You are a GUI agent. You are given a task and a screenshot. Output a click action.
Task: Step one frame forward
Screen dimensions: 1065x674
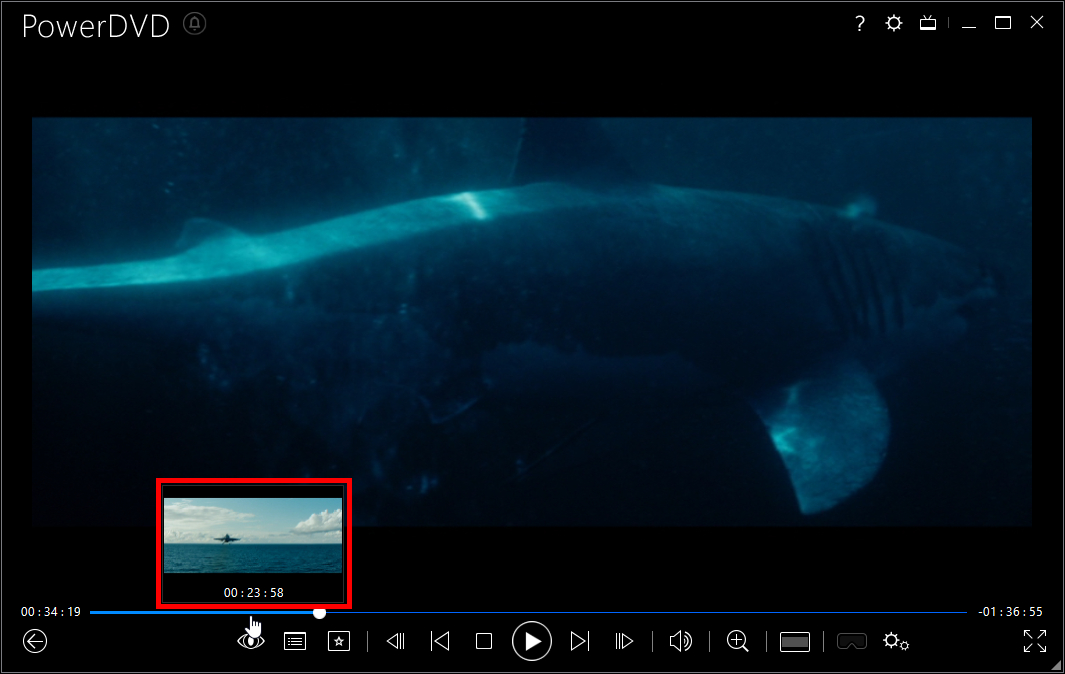click(x=624, y=641)
